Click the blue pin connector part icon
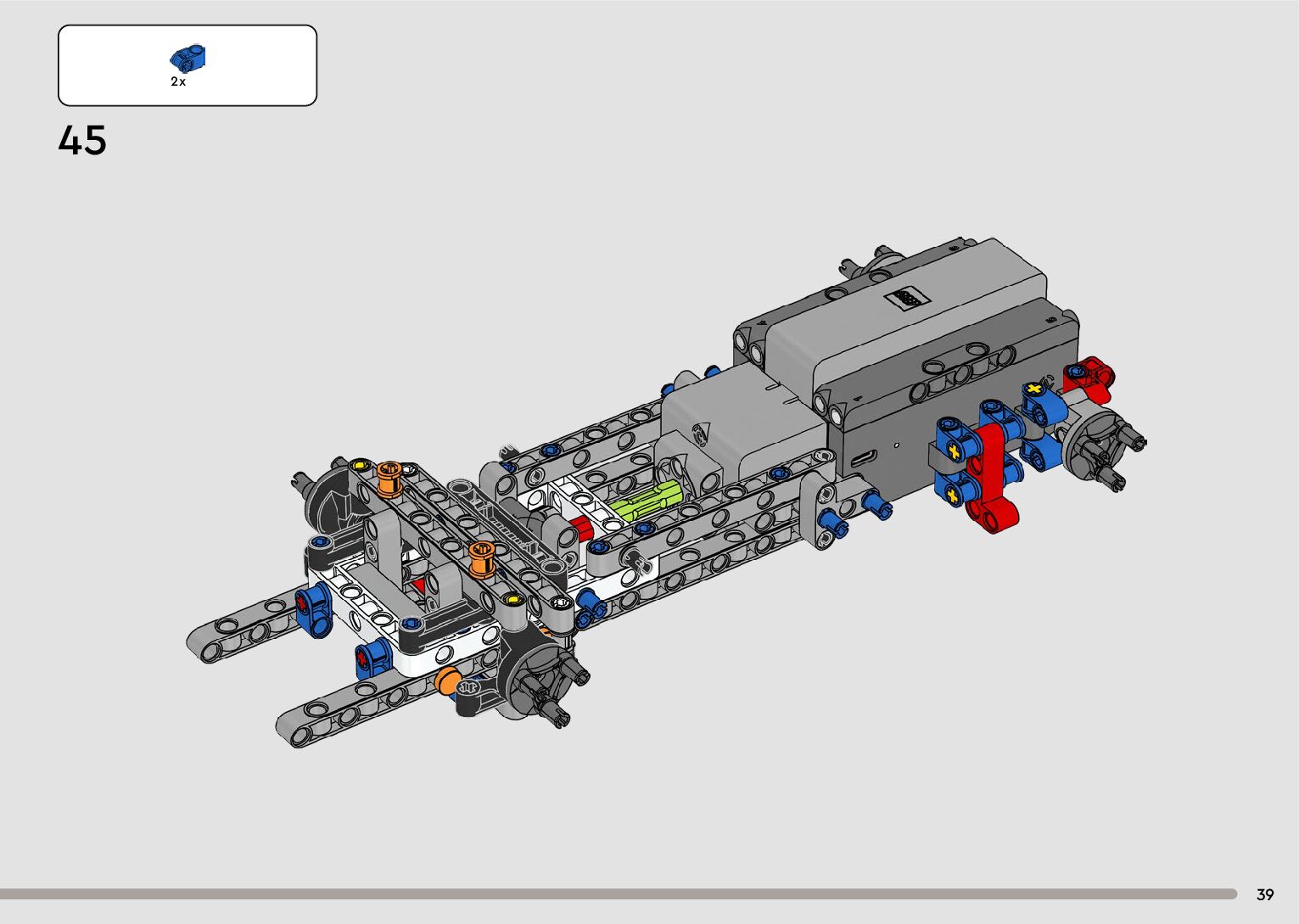Image resolution: width=1299 pixels, height=924 pixels. click(188, 59)
